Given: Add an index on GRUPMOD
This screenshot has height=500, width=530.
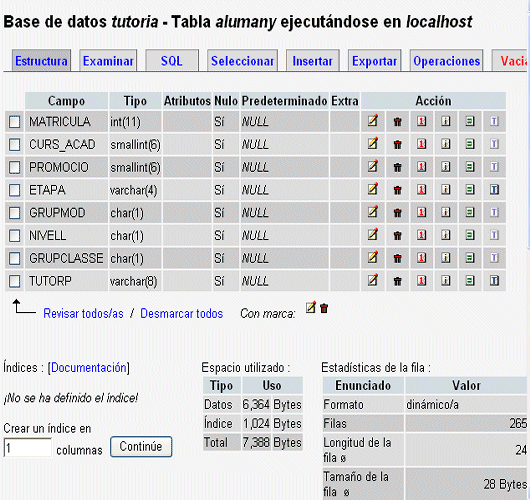Looking at the screenshot, I should pos(446,212).
